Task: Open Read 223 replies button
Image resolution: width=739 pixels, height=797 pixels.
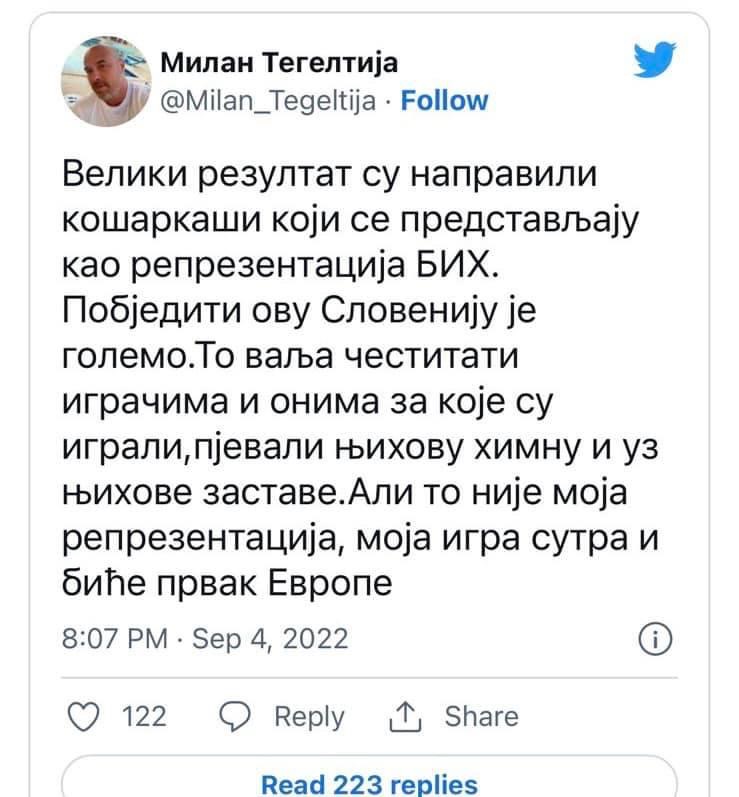Action: point(369,784)
